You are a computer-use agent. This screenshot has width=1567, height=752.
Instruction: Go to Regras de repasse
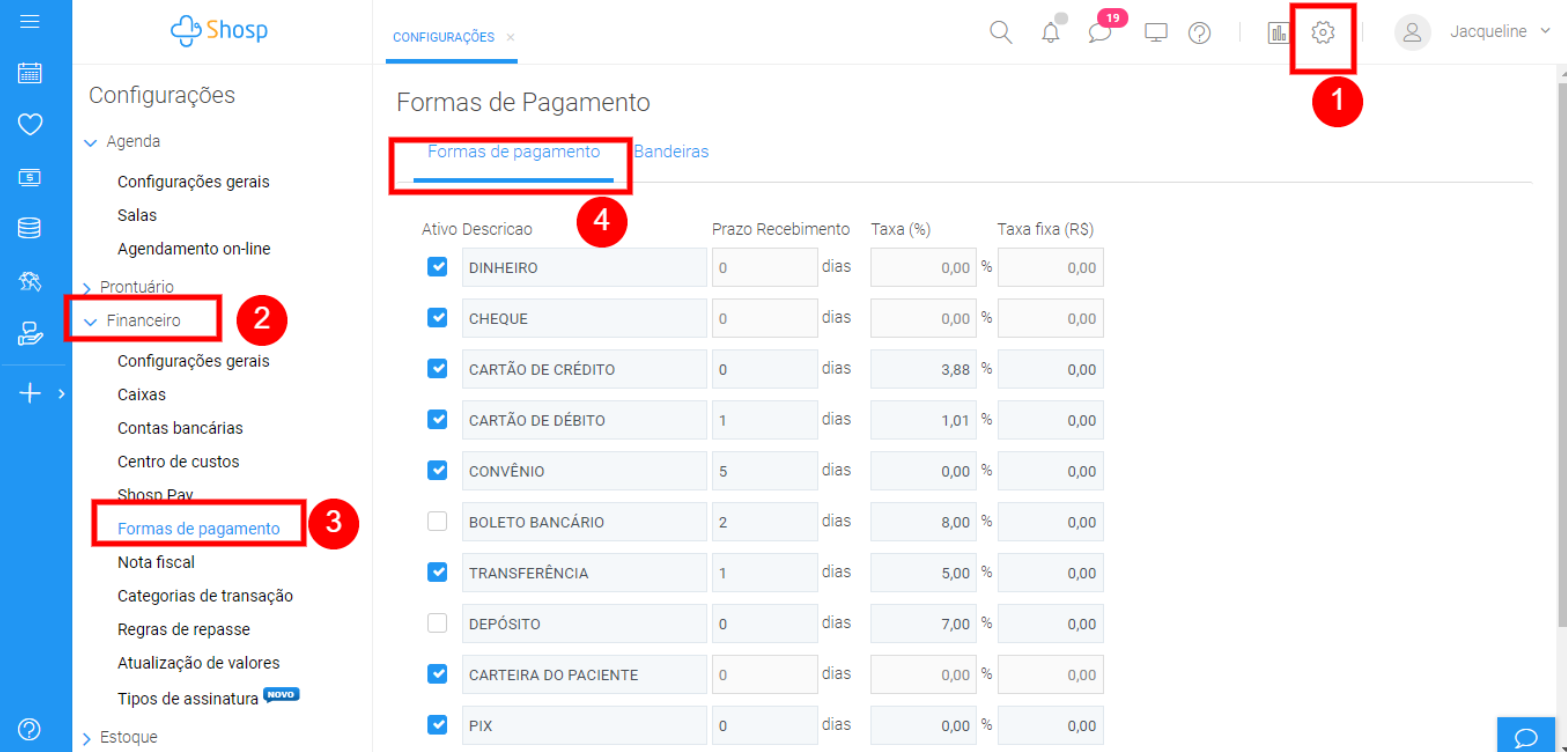pos(183,629)
